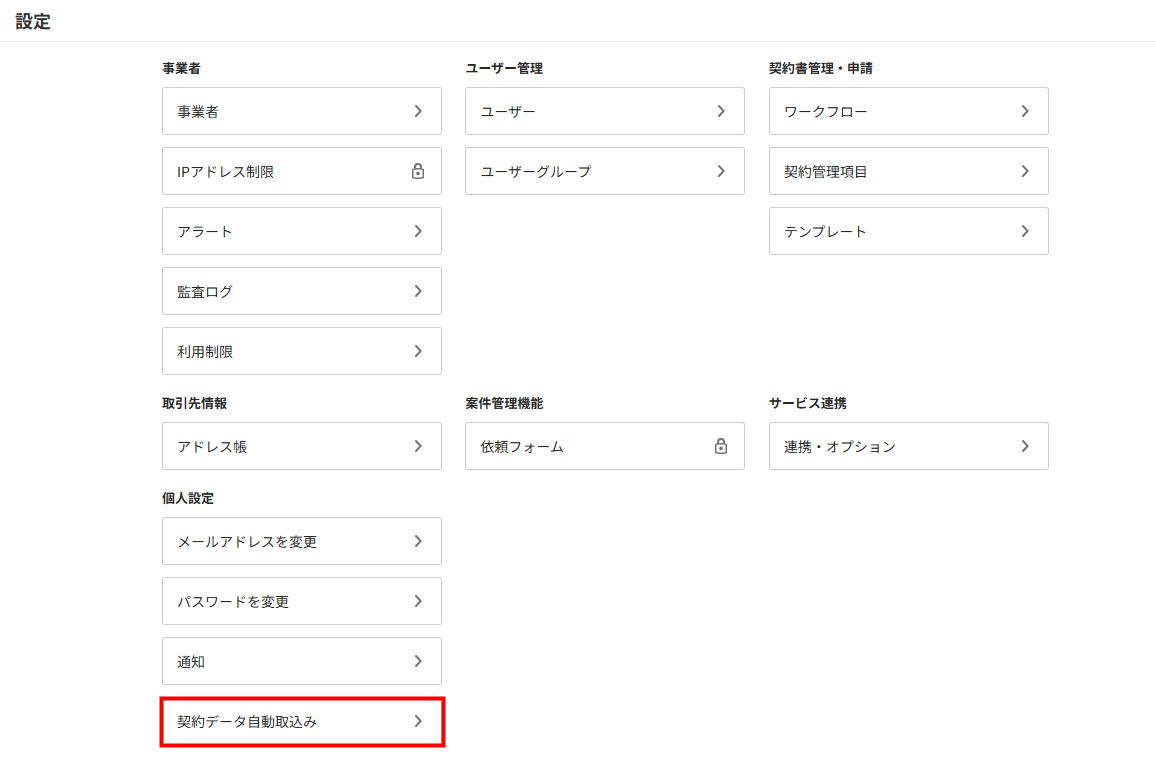Open the アラート settings
The height and width of the screenshot is (771, 1156).
[301, 231]
